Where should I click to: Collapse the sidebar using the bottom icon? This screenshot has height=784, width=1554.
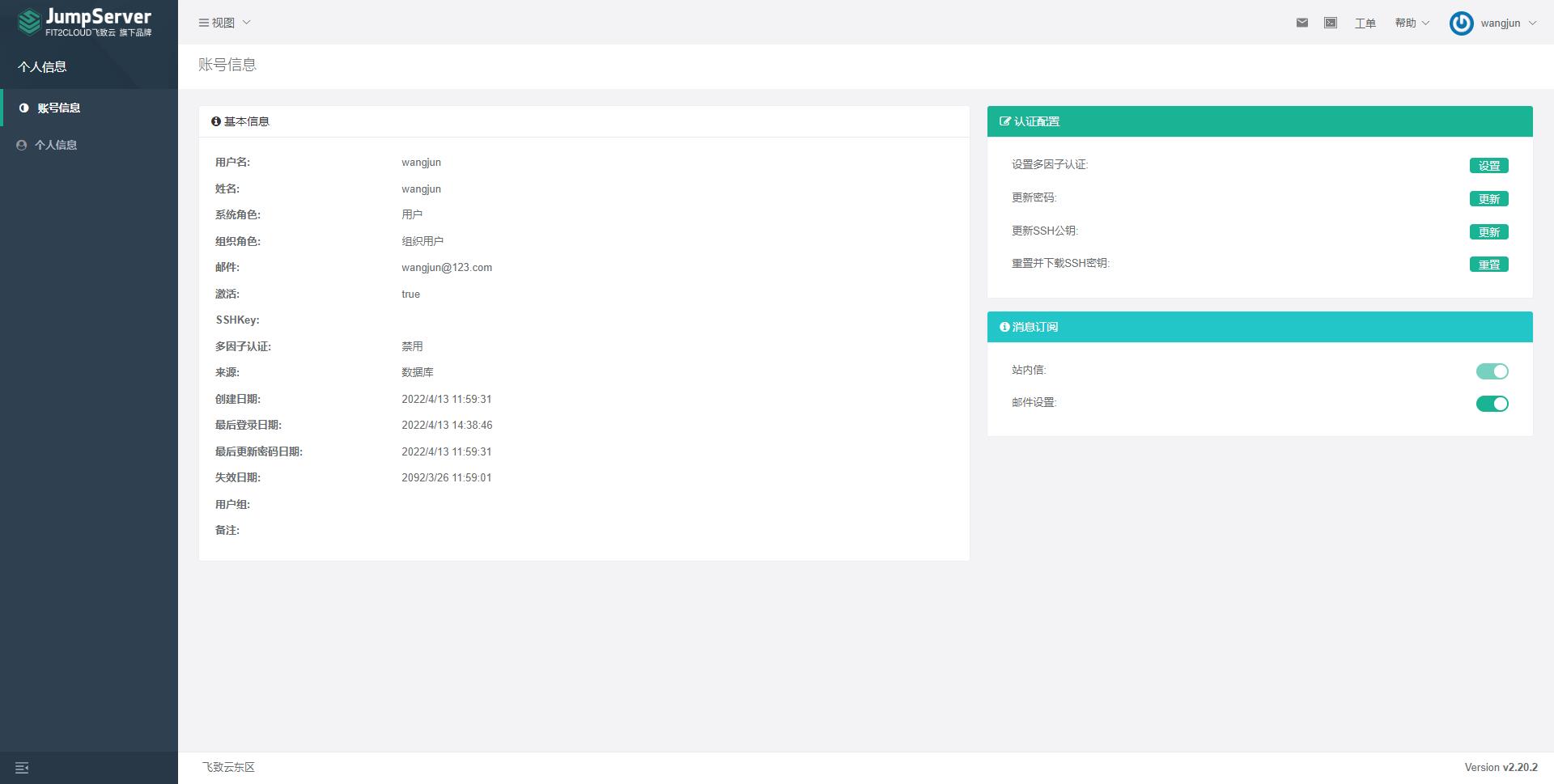pyautogui.click(x=22, y=768)
